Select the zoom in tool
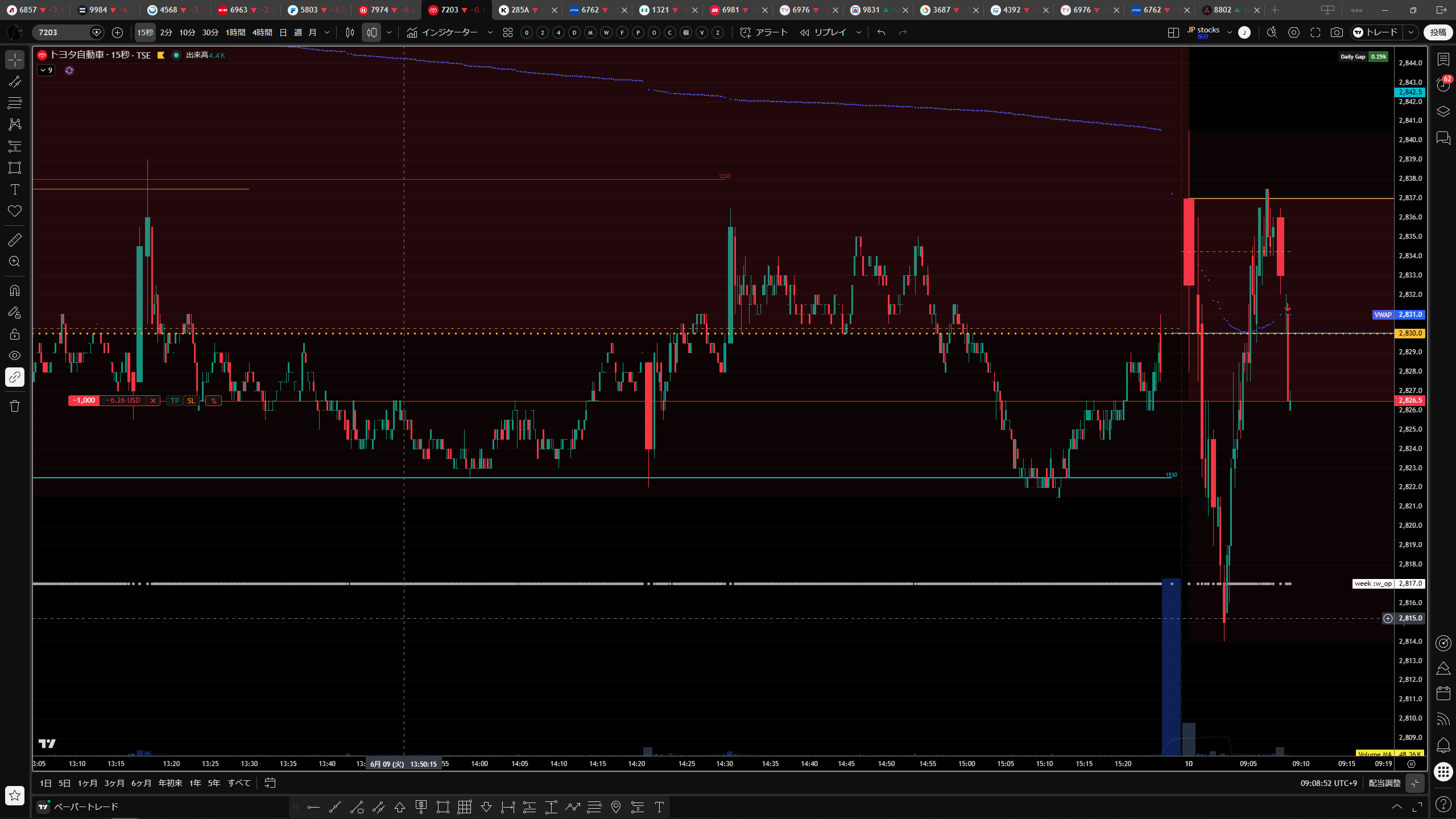 15,262
